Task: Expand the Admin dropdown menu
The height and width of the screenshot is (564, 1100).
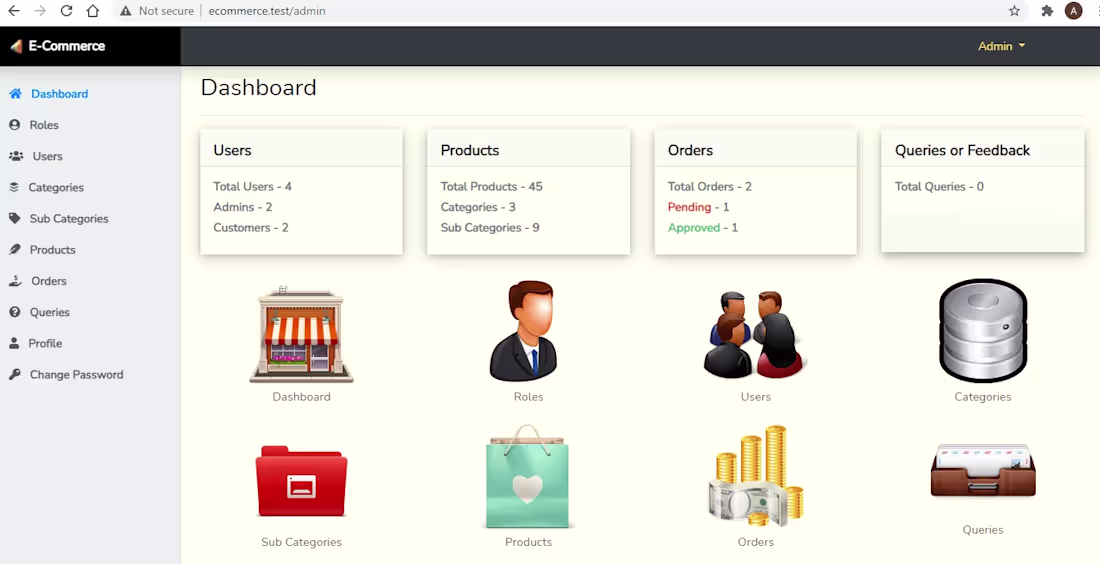Action: pyautogui.click(x=1002, y=46)
